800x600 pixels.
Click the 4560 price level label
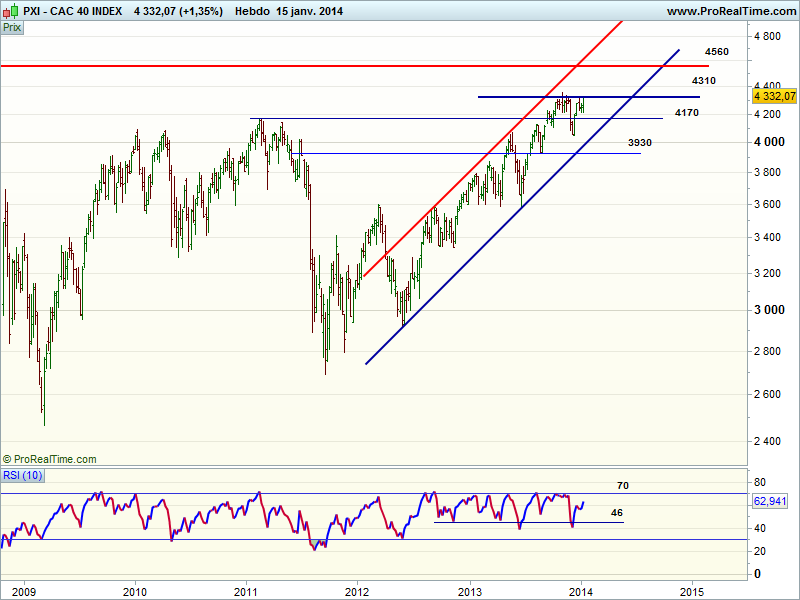(x=716, y=51)
